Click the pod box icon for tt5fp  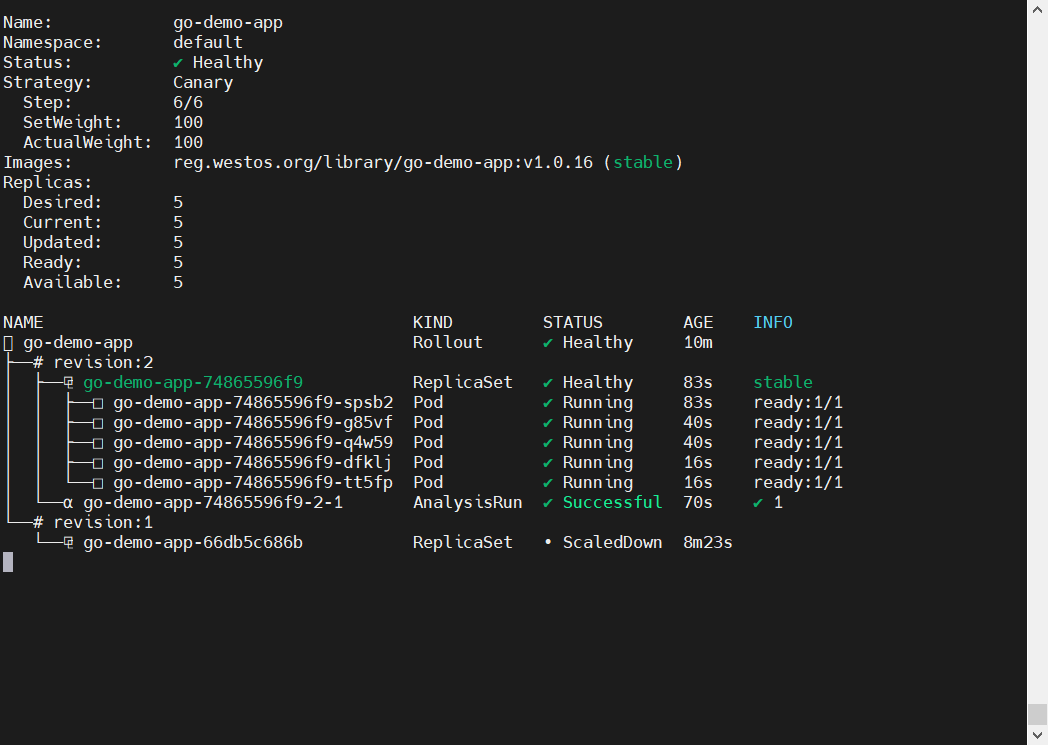[98, 483]
